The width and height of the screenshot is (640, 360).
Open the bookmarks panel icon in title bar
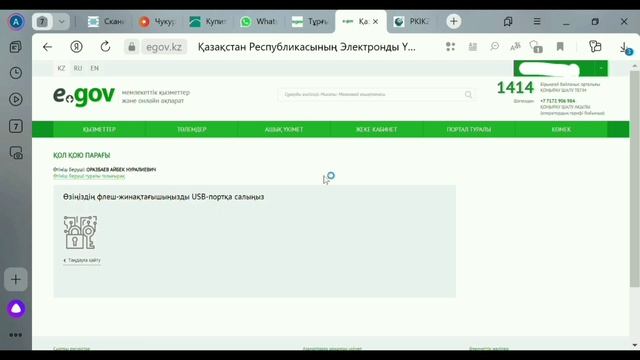click(x=508, y=22)
